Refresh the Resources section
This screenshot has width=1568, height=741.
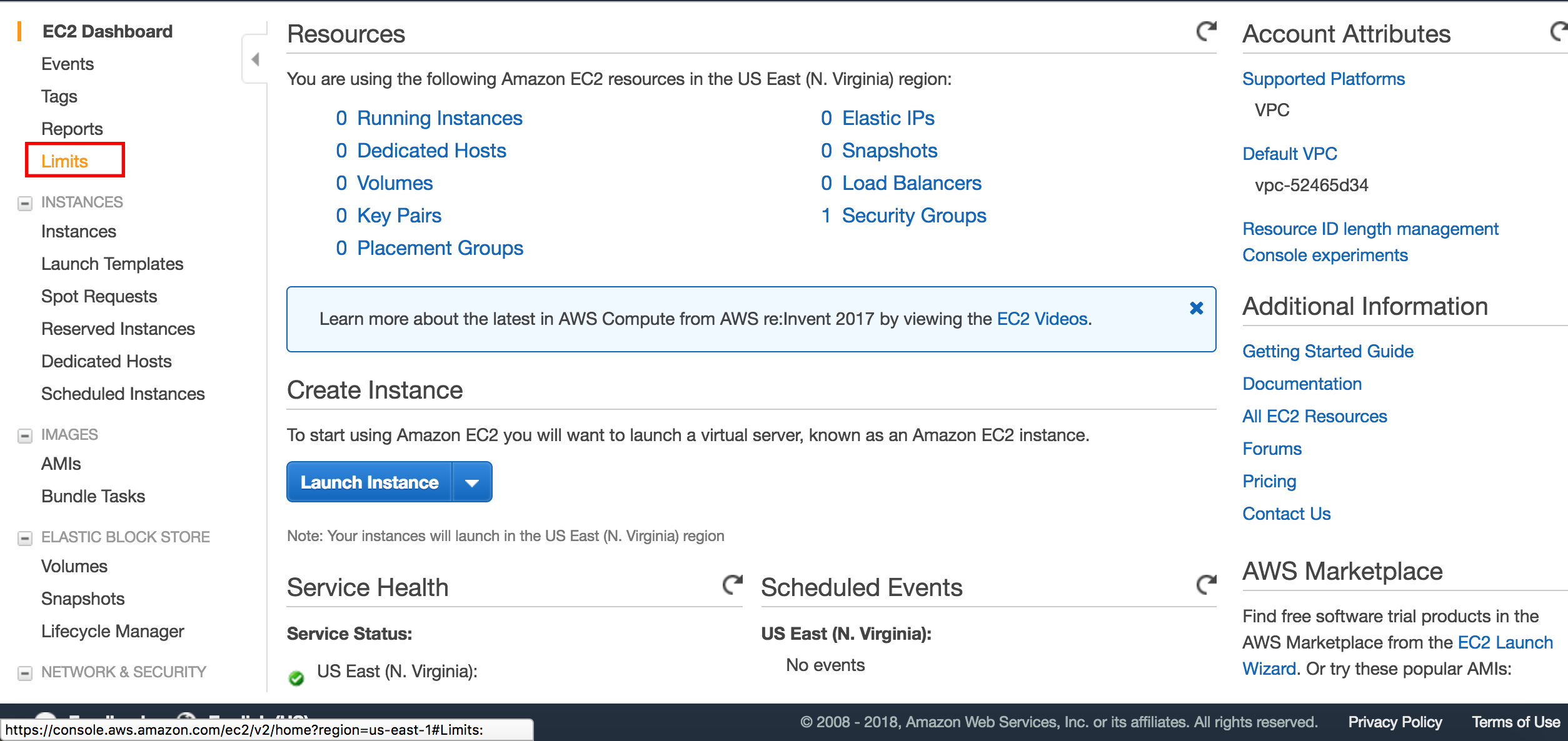click(x=1206, y=31)
